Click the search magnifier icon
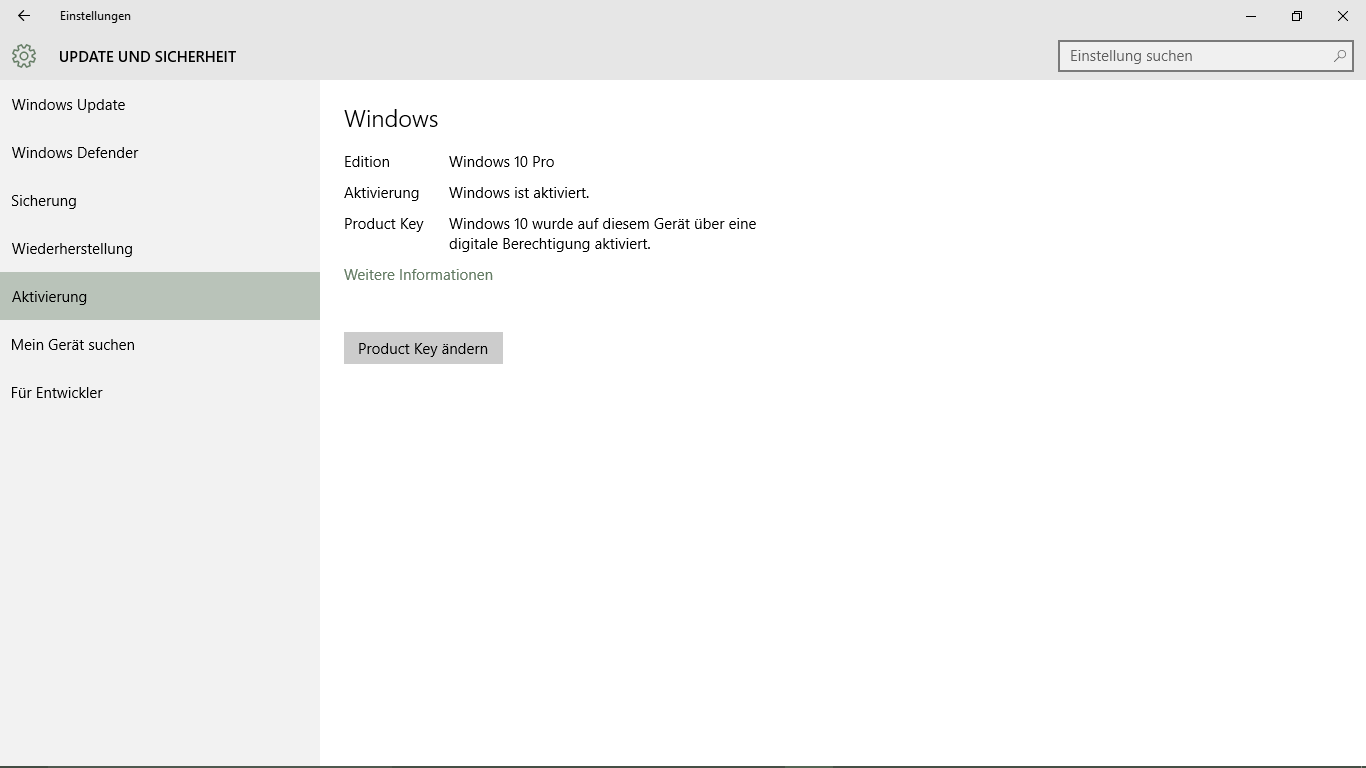 coord(1339,56)
